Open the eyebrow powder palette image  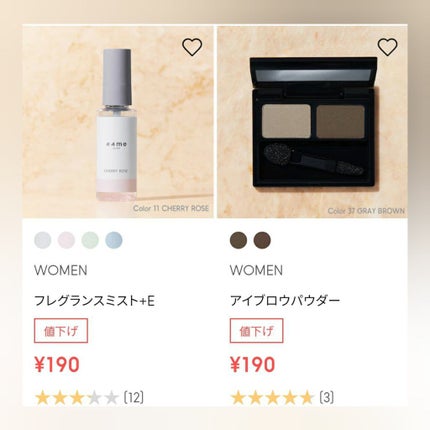[312, 122]
